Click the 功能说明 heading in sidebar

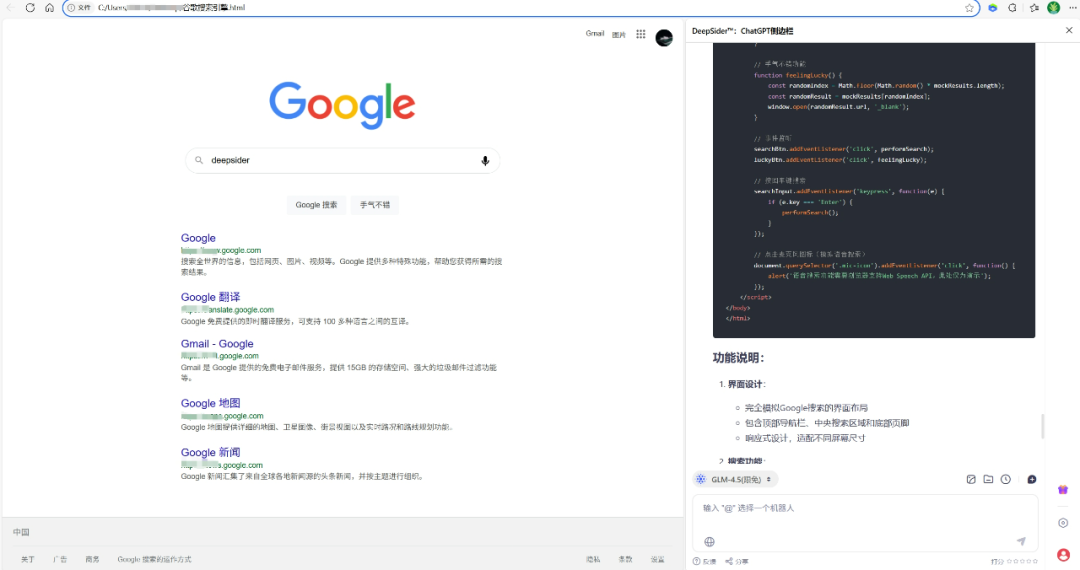coord(738,358)
